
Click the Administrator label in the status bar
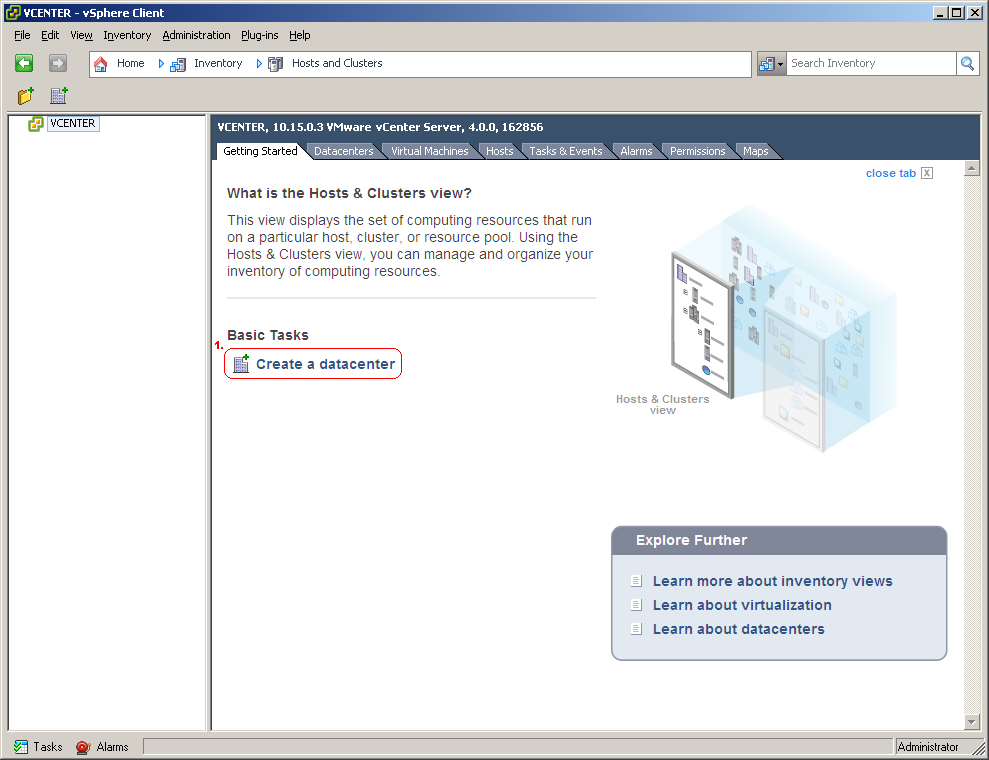coord(928,747)
